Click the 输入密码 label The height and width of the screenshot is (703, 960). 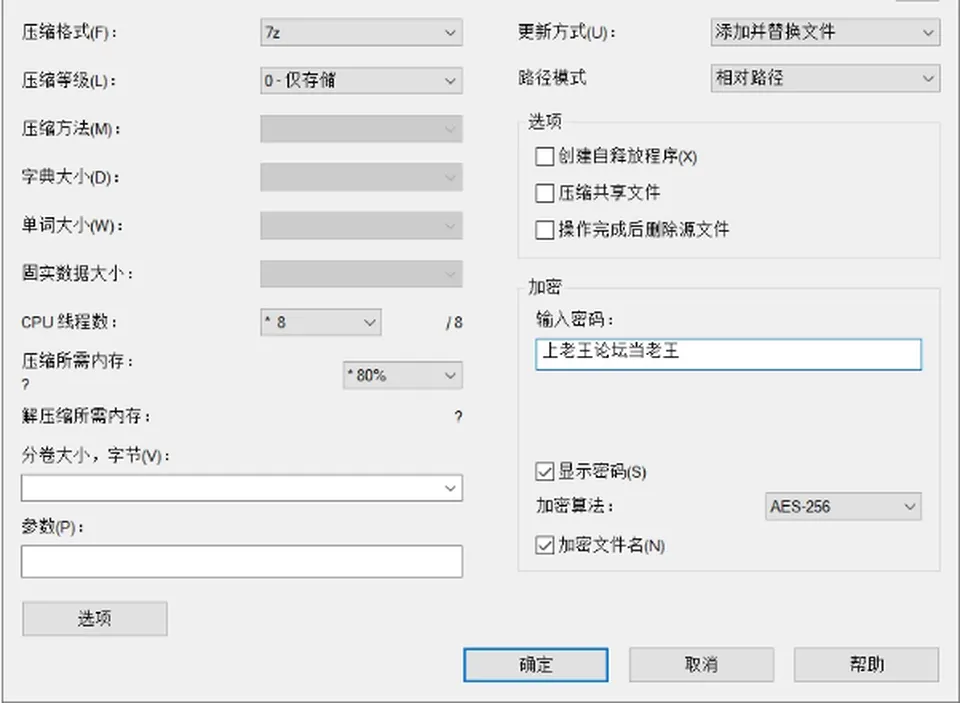pos(575,319)
